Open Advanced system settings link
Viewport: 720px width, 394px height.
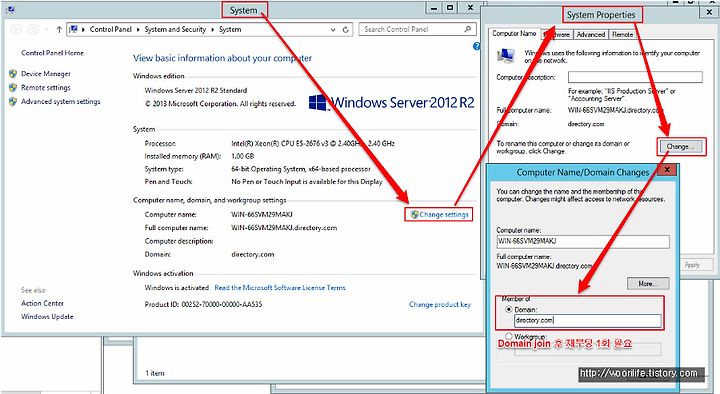click(61, 101)
